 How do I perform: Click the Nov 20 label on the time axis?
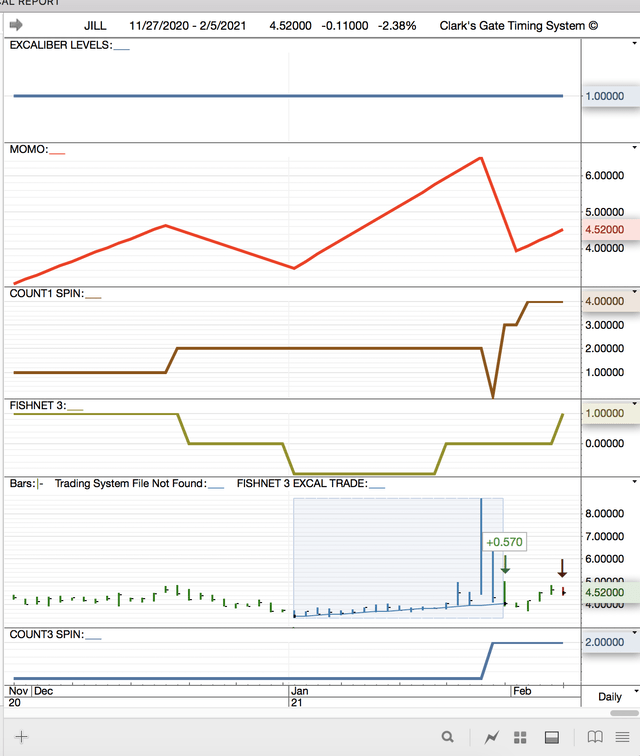pyautogui.click(x=18, y=696)
